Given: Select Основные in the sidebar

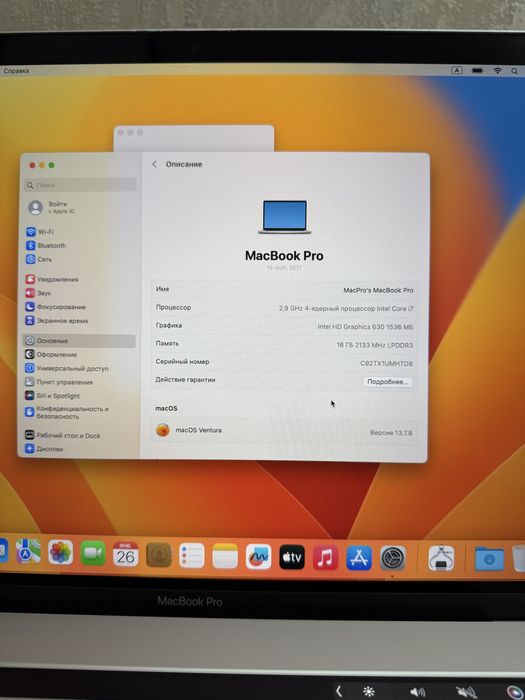Looking at the screenshot, I should click(x=79, y=341).
